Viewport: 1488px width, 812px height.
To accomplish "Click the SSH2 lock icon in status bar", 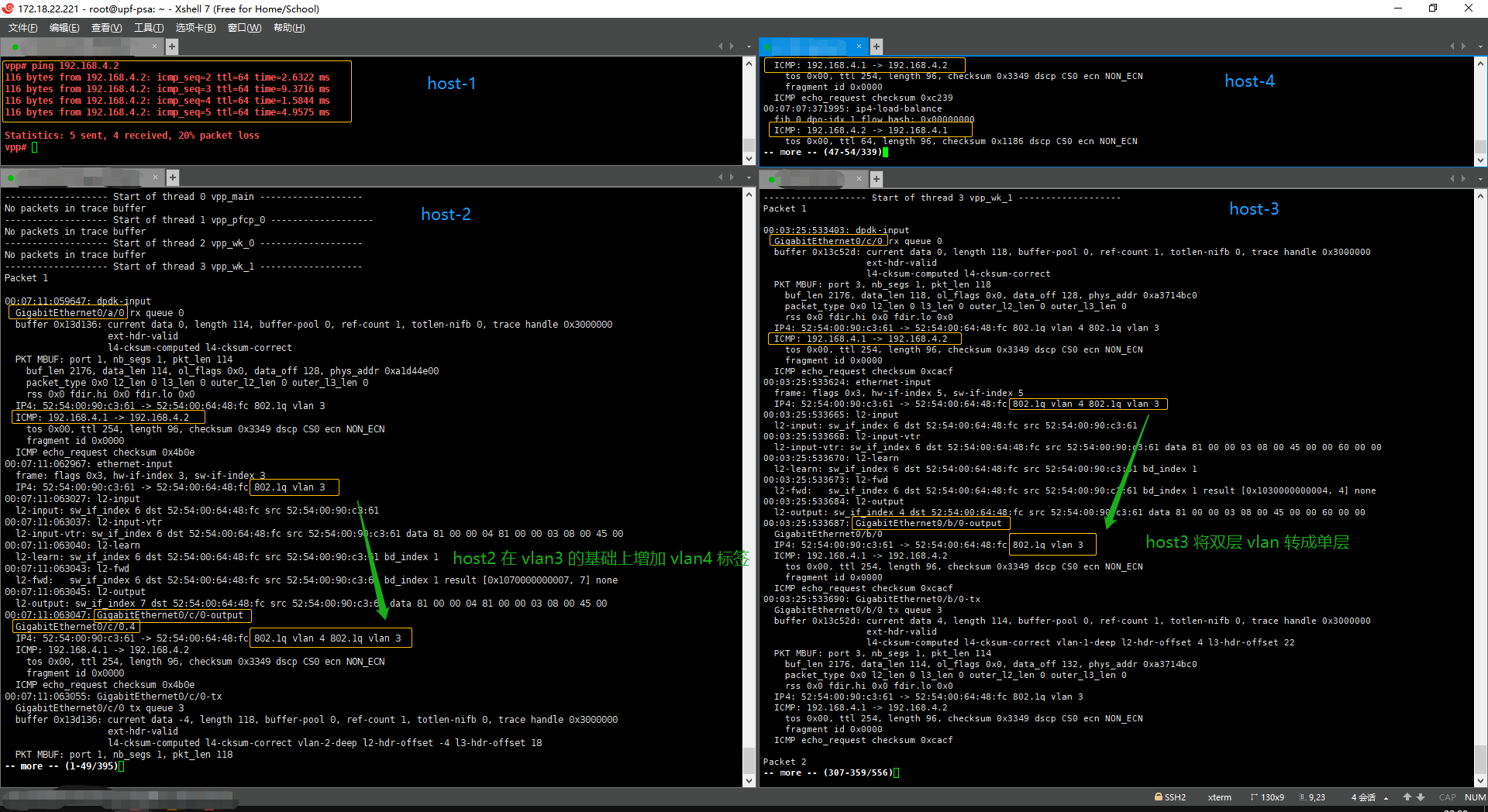I will (1159, 797).
